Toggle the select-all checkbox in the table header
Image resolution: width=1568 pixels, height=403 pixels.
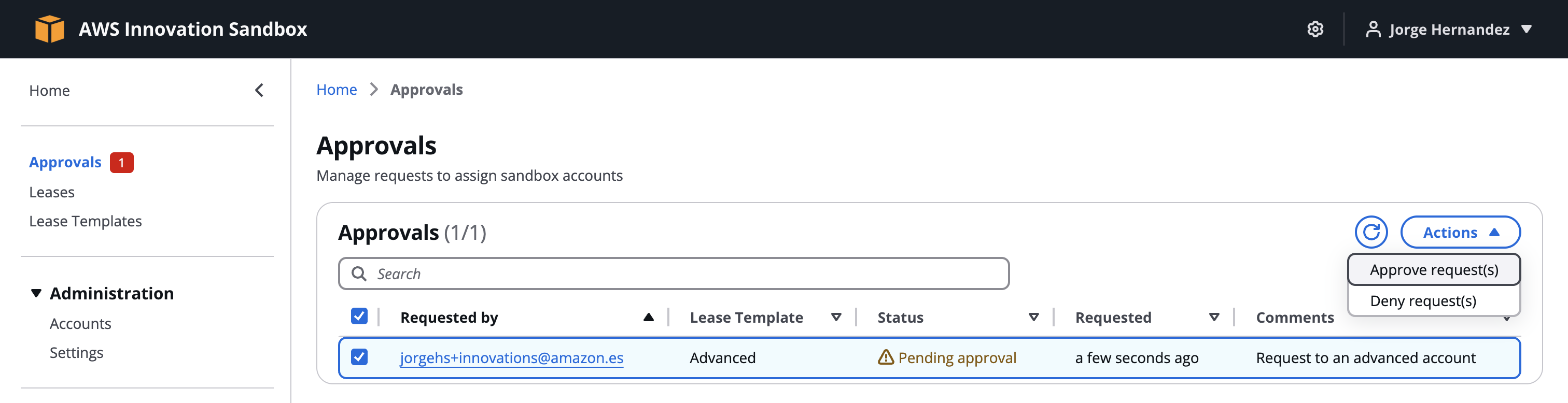[359, 316]
